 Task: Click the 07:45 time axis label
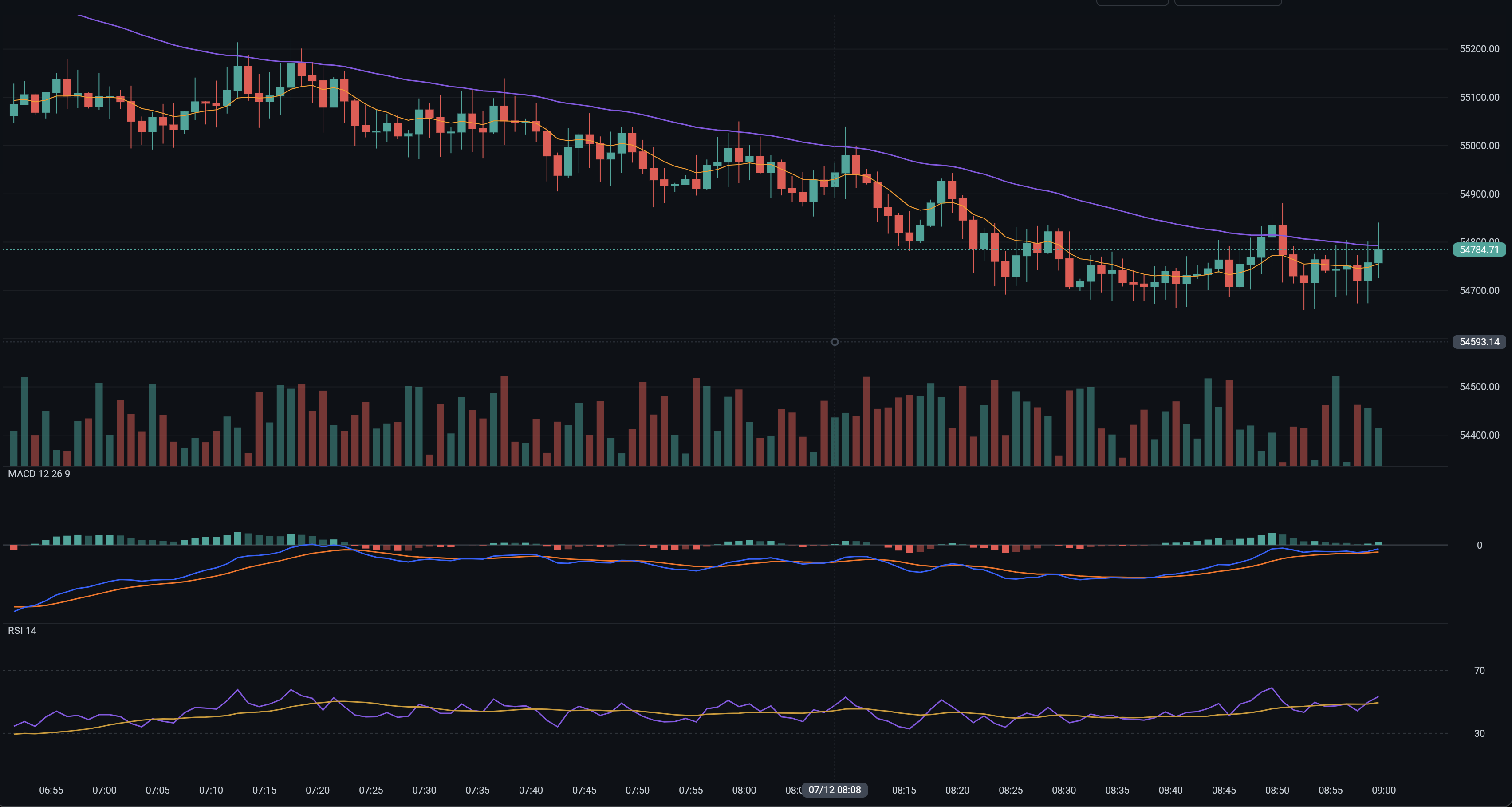point(585,790)
